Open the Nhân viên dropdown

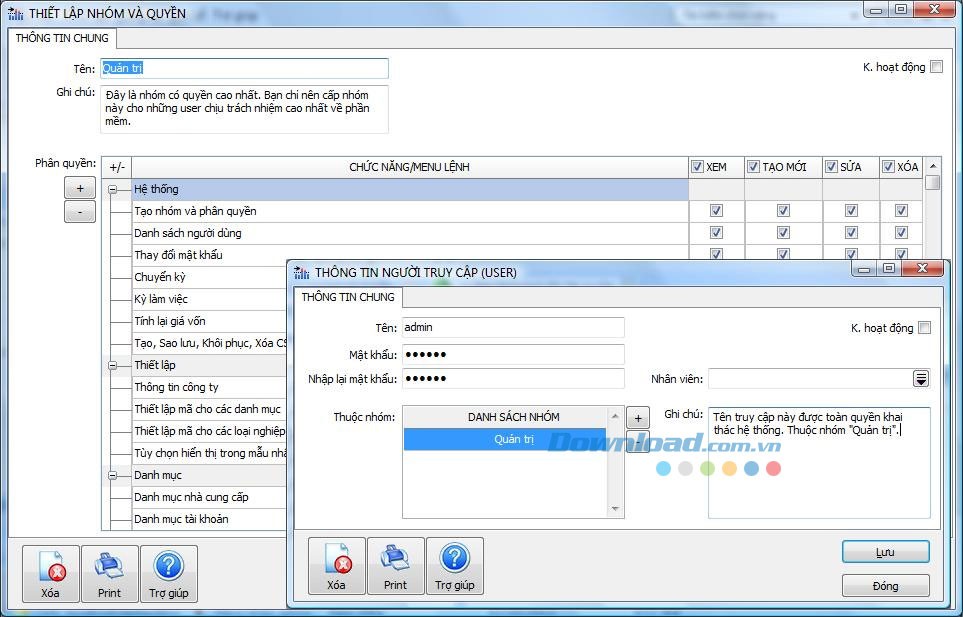click(x=920, y=378)
